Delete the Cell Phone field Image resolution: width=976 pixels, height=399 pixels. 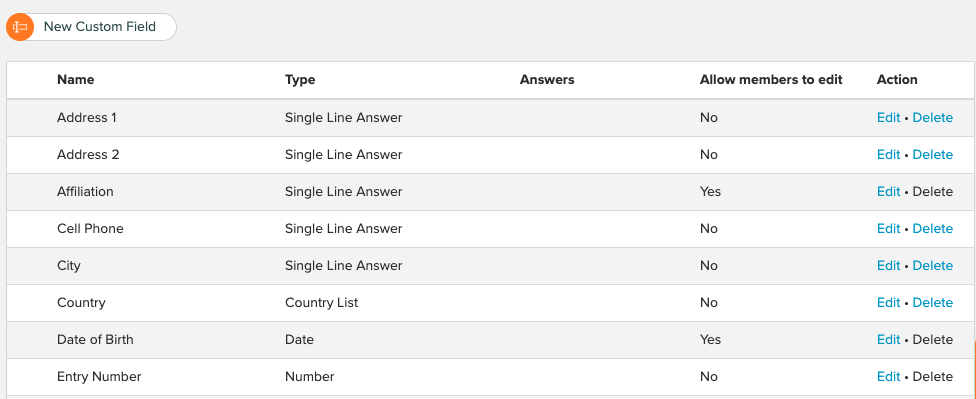pyautogui.click(x=932, y=228)
